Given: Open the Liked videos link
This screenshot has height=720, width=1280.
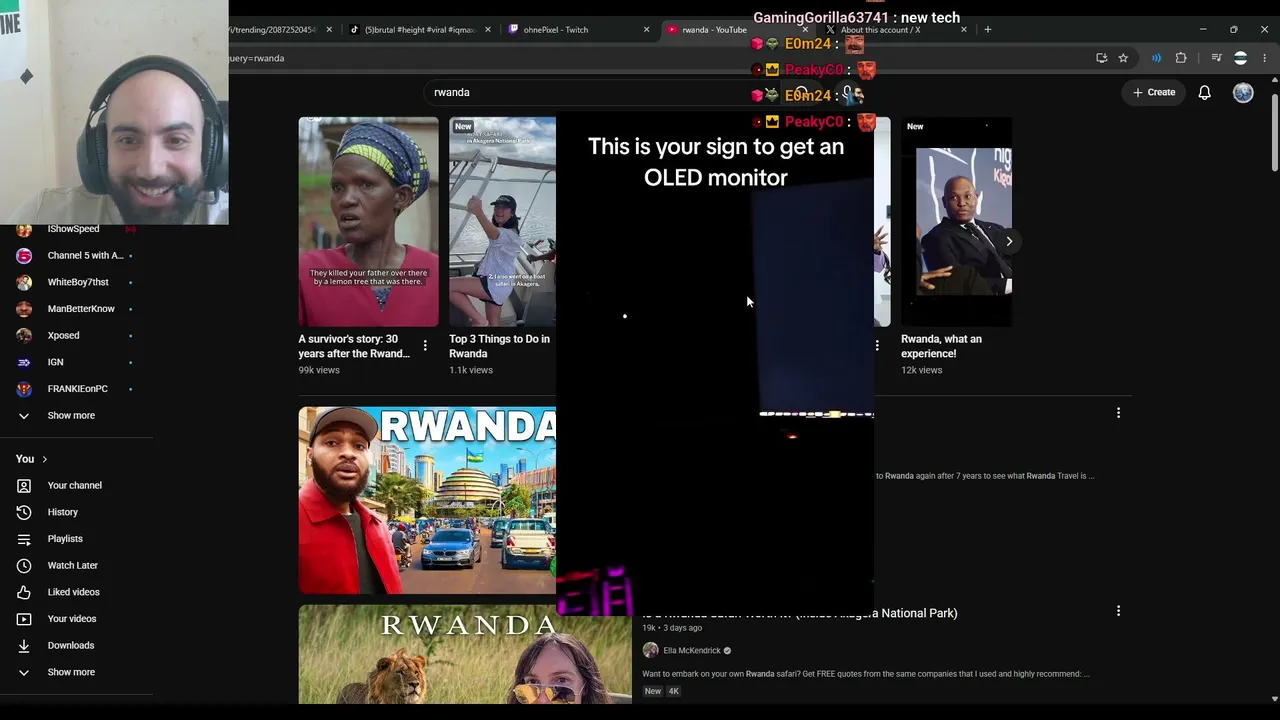Looking at the screenshot, I should tap(74, 592).
